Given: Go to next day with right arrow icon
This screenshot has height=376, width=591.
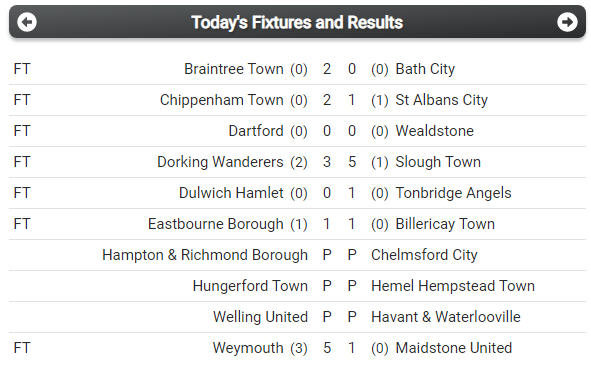Looking at the screenshot, I should pyautogui.click(x=567, y=22).
